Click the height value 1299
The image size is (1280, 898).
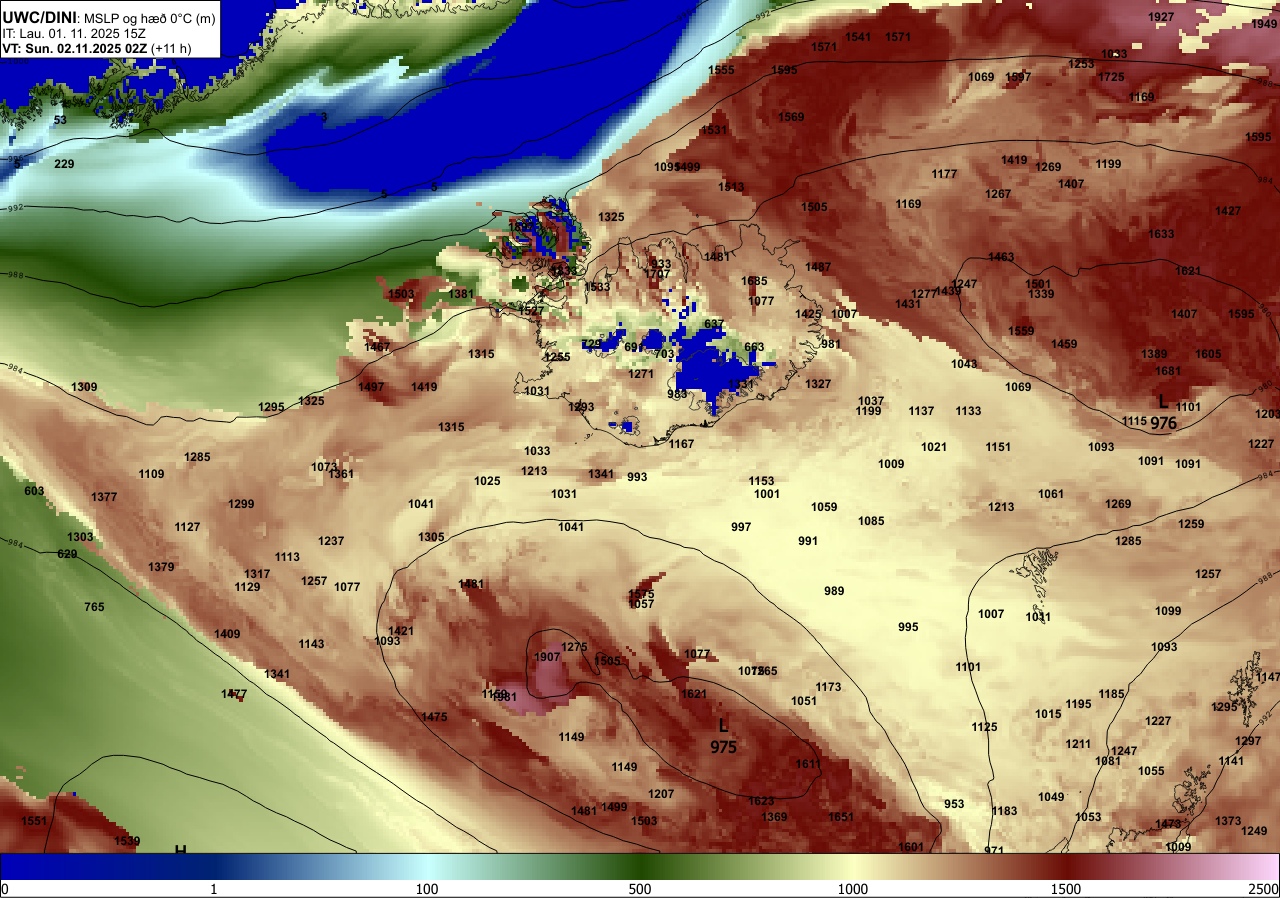click(x=241, y=504)
